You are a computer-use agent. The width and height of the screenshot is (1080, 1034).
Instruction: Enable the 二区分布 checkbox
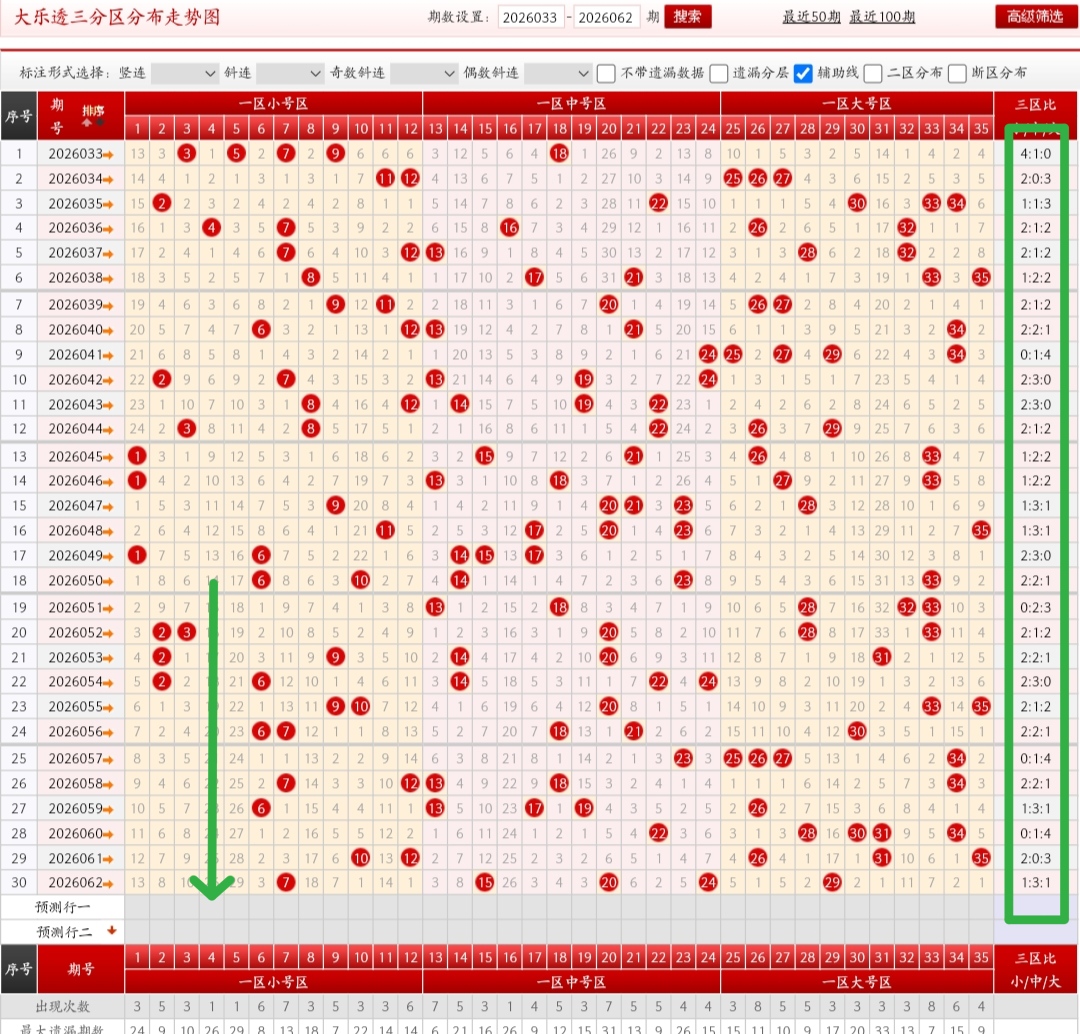pyautogui.click(x=873, y=73)
